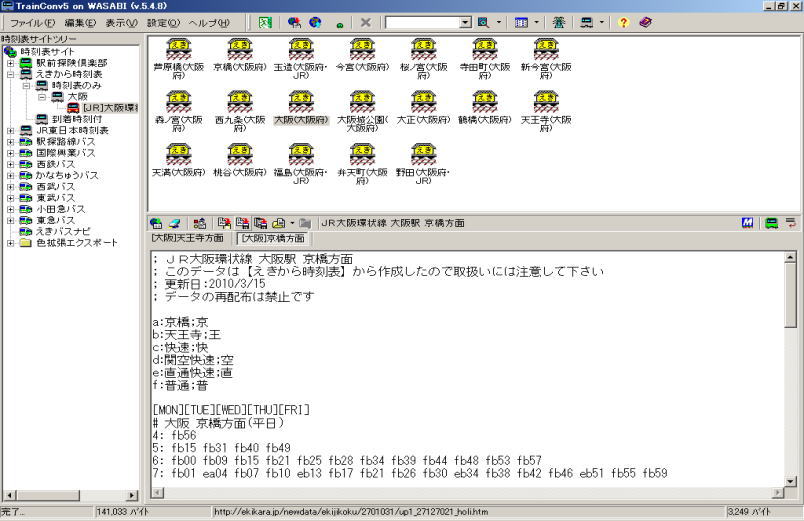Click the scanner-like icon in lower toolbar

[175, 223]
